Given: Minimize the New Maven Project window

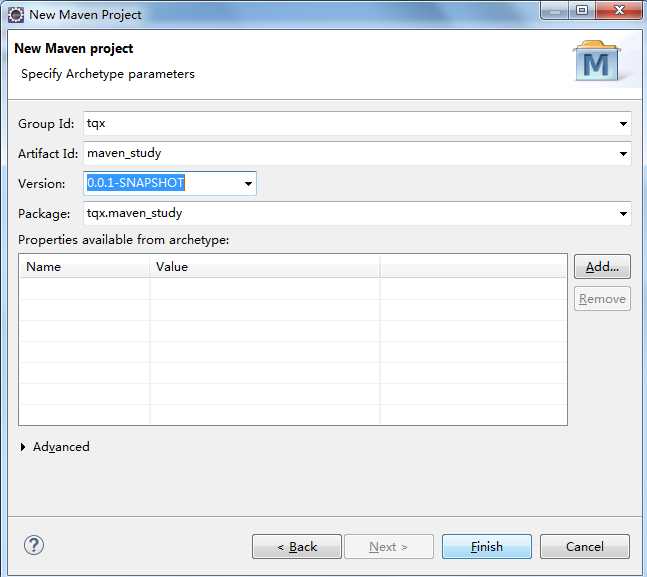Looking at the screenshot, I should (x=555, y=10).
